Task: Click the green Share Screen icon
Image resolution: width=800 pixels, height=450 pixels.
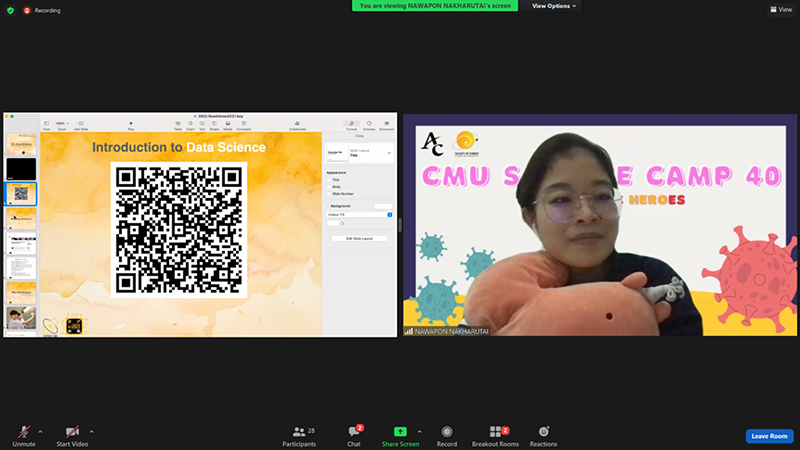Action: 400,432
